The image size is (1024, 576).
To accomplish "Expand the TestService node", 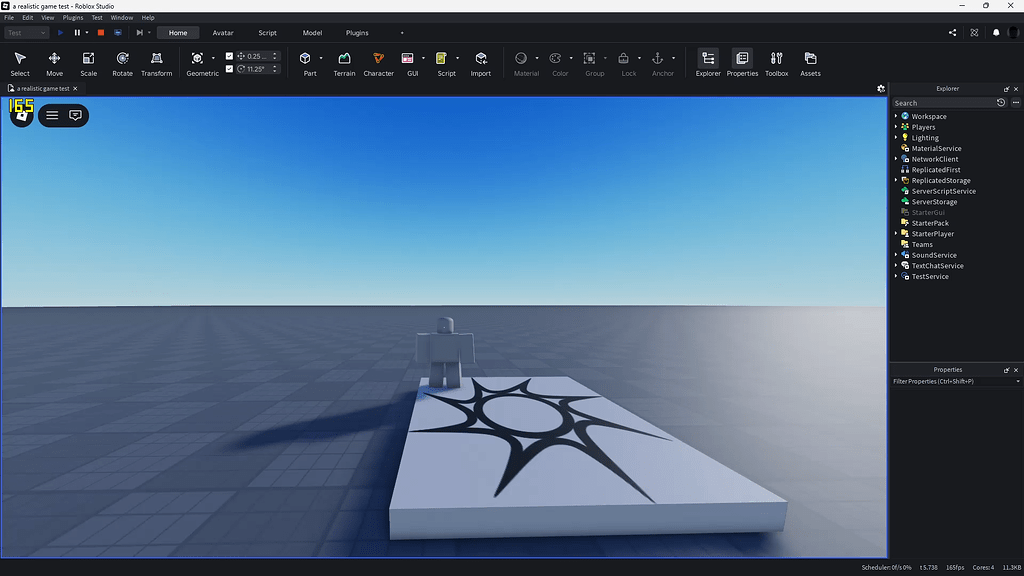I will pos(896,276).
